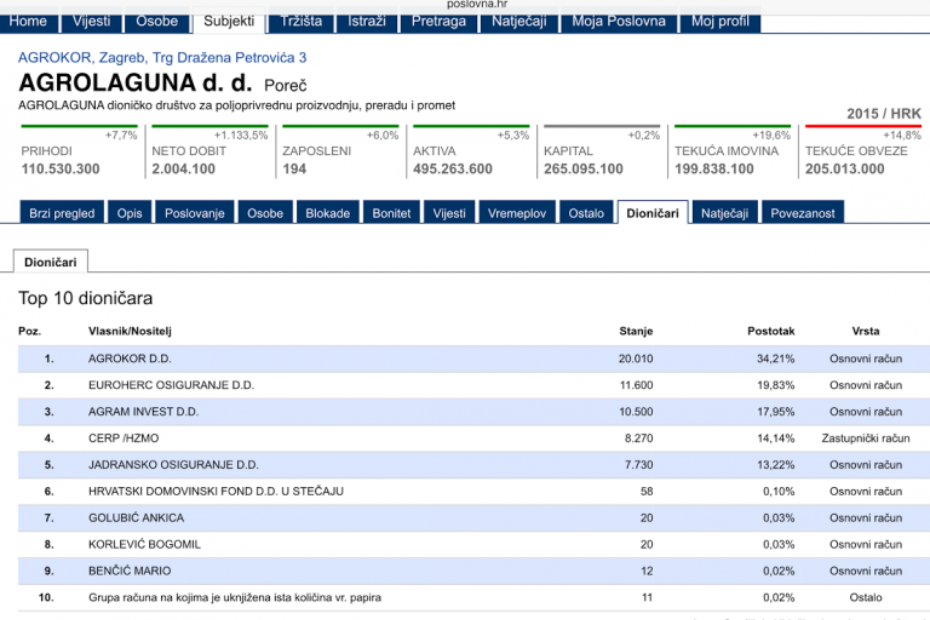Open the Moj profil tab
The height and width of the screenshot is (620, 930).
coord(720,21)
